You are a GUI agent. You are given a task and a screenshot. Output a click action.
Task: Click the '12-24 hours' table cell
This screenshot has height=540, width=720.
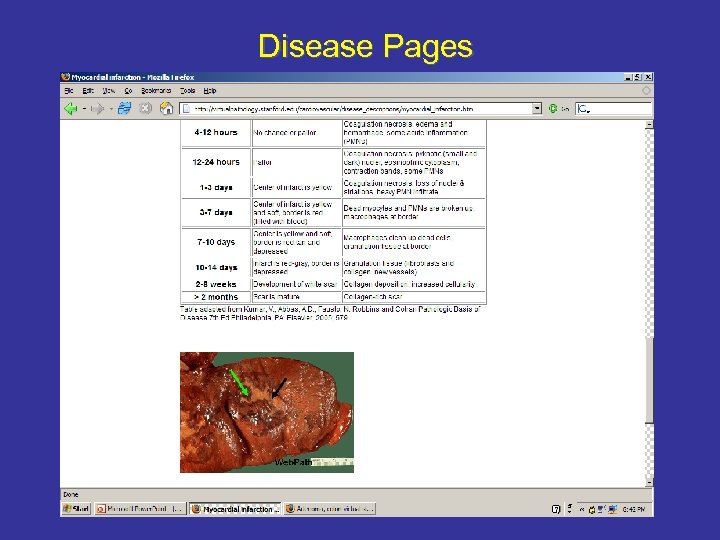coord(216,162)
